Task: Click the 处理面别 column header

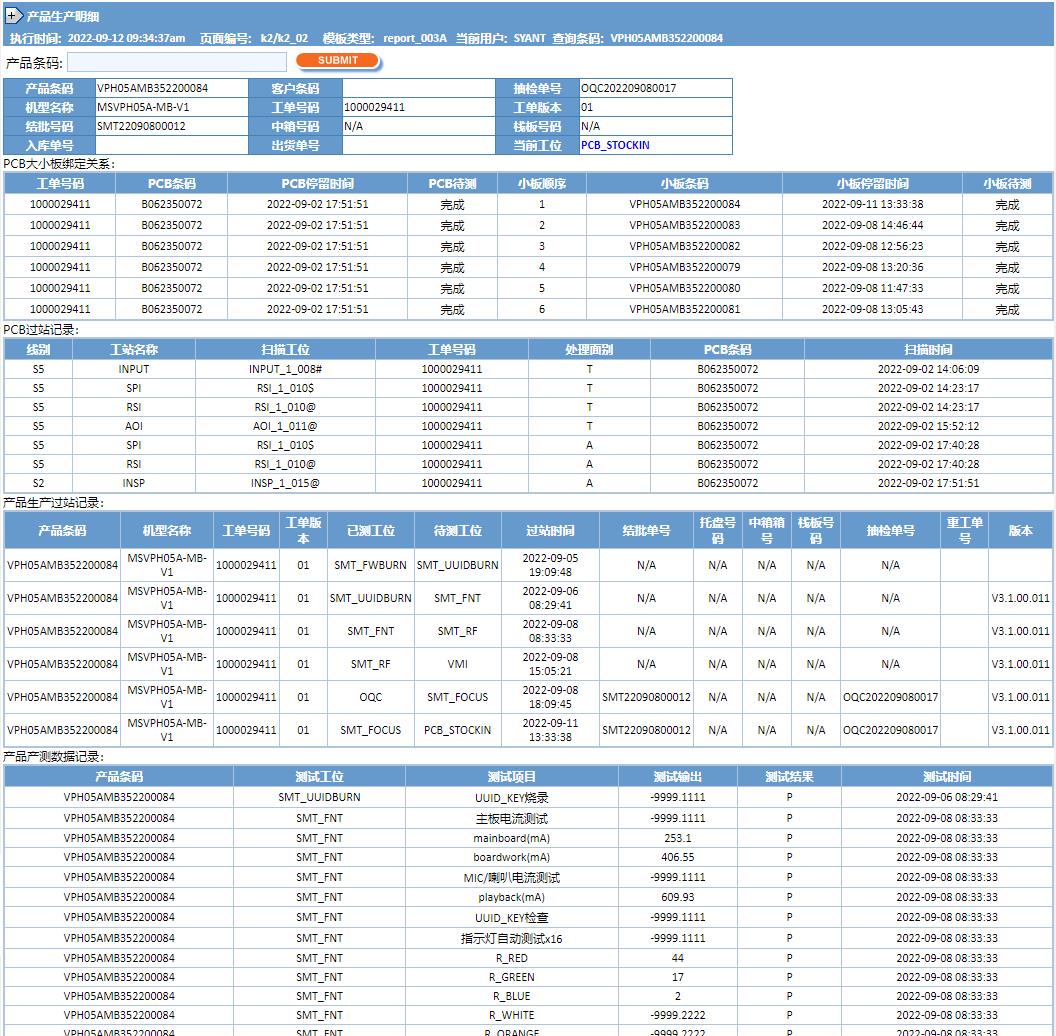Action: coord(589,350)
